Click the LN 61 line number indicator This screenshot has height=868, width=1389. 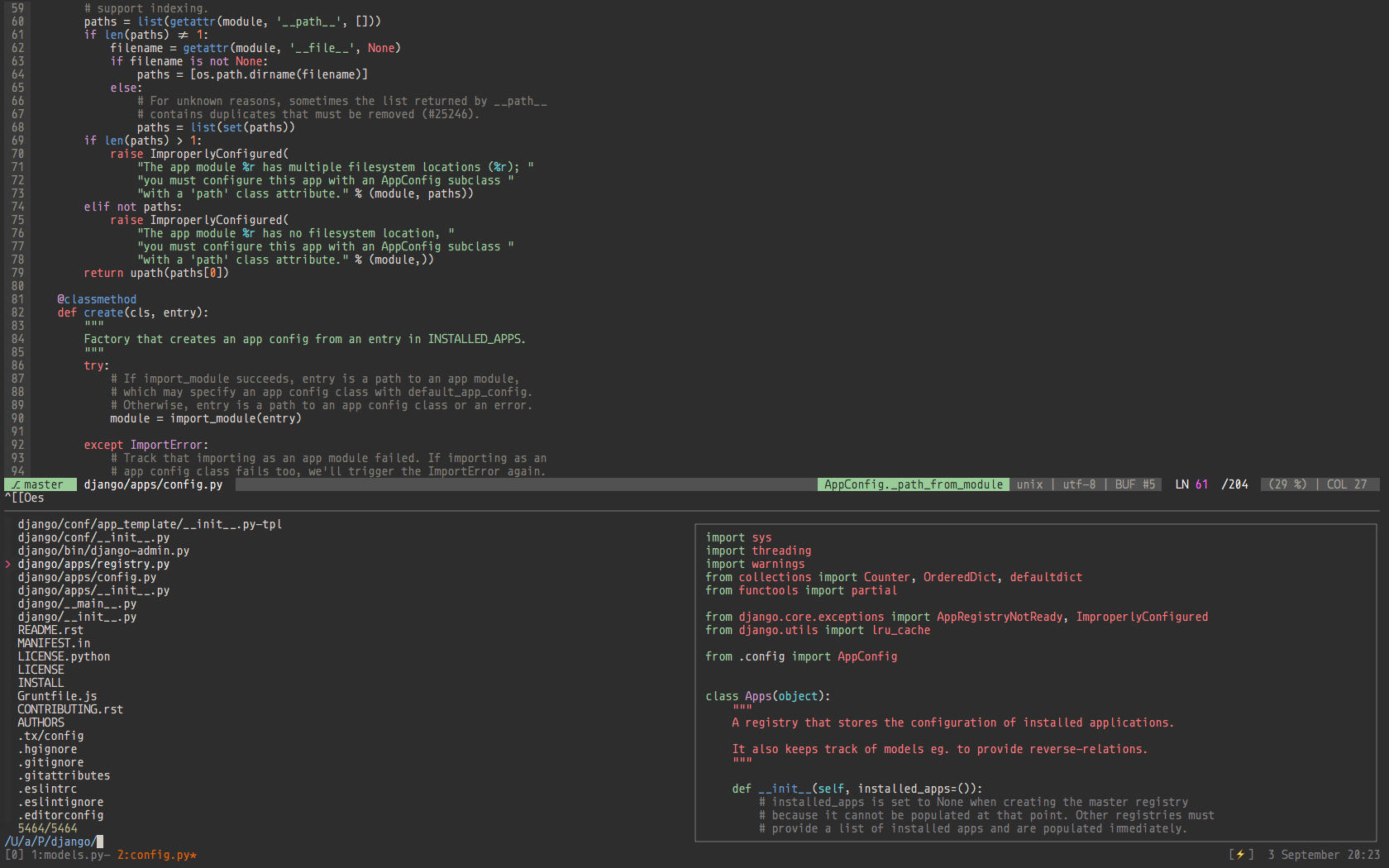pos(1191,484)
